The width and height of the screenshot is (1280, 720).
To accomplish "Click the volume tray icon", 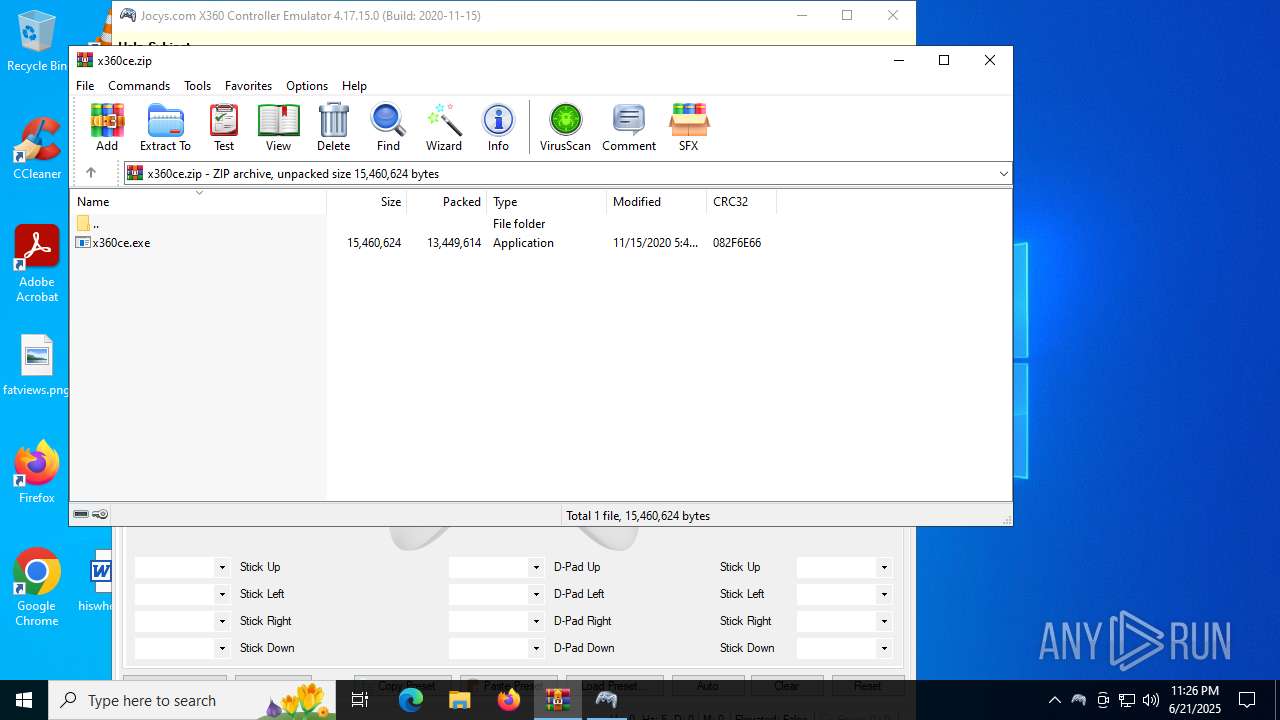I will [x=1151, y=700].
